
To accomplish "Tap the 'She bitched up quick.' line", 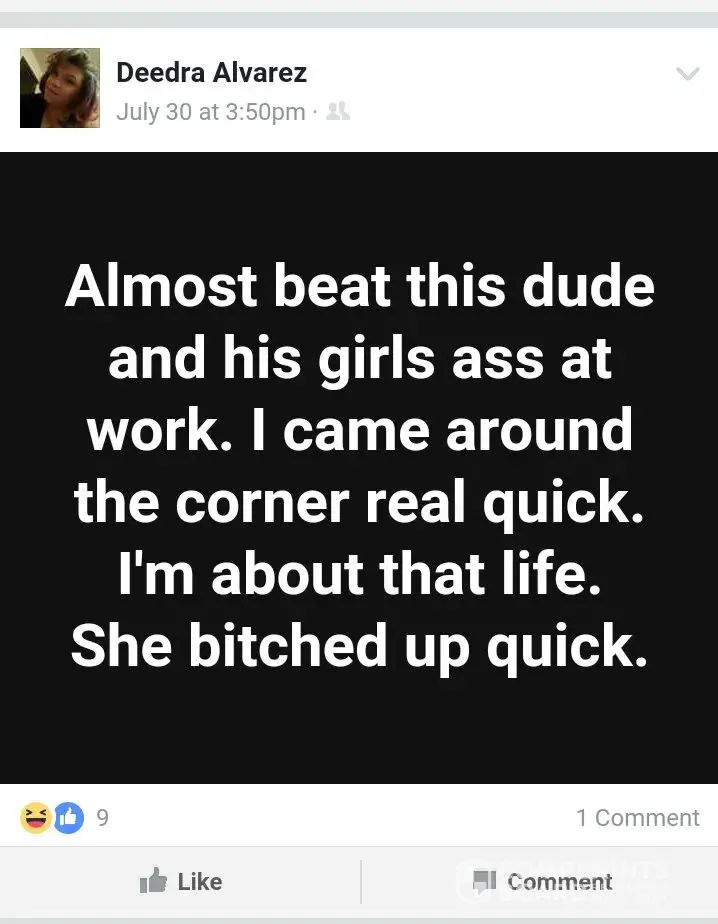I will pos(360,646).
